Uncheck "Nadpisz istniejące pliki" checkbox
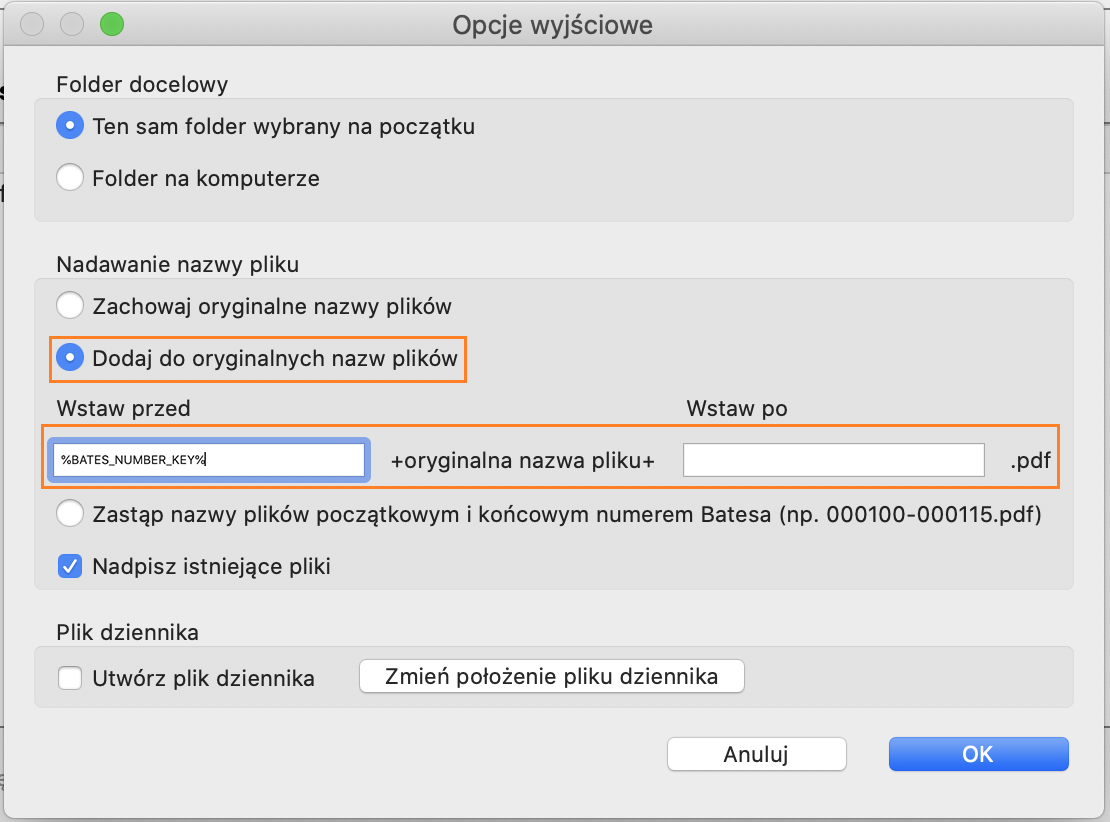The width and height of the screenshot is (1110, 822). pos(70,567)
